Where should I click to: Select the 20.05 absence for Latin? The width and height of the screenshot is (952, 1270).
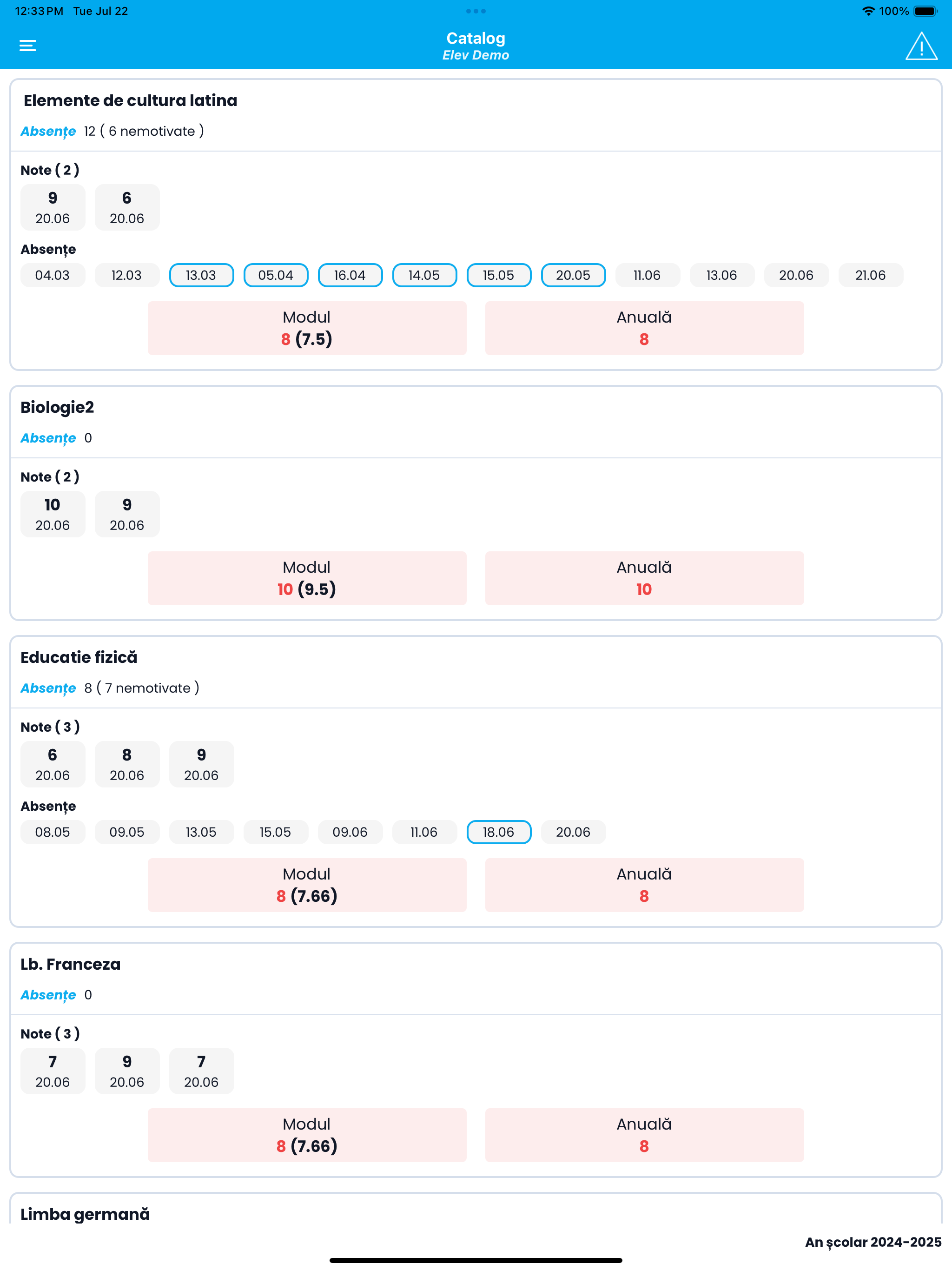pyautogui.click(x=573, y=275)
